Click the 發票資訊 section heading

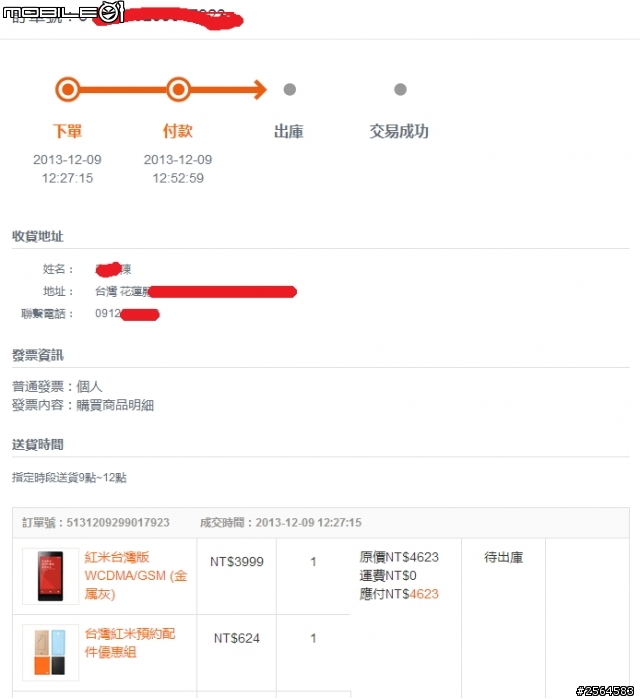pyautogui.click(x=37, y=355)
